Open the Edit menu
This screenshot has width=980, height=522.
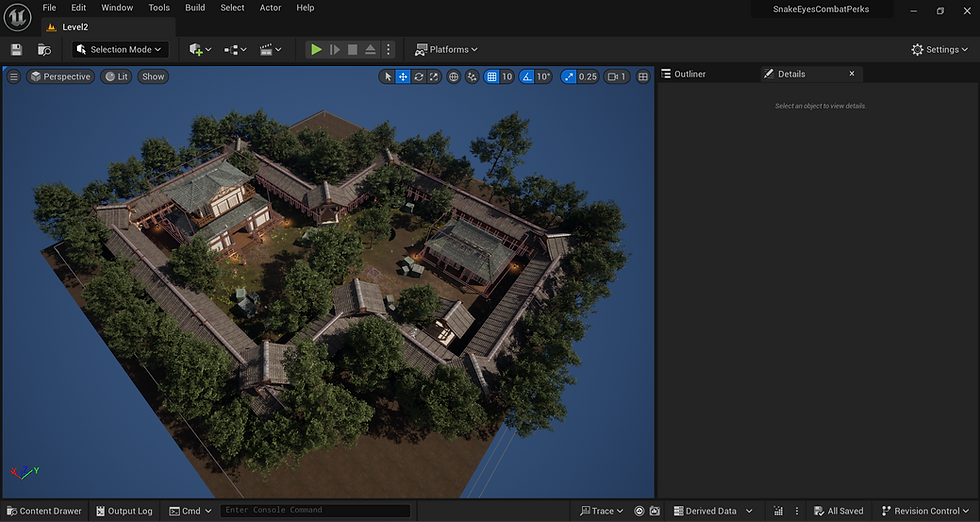(x=79, y=8)
